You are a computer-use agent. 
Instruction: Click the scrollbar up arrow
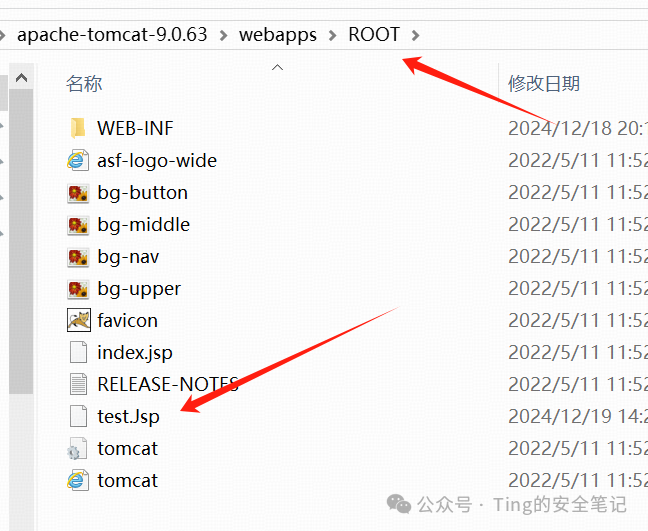pyautogui.click(x=21, y=78)
